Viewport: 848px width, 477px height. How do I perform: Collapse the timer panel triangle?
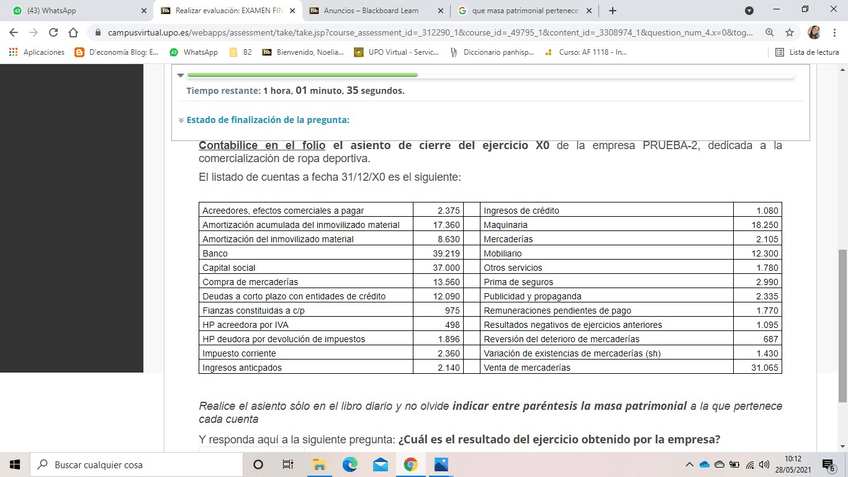[x=180, y=75]
